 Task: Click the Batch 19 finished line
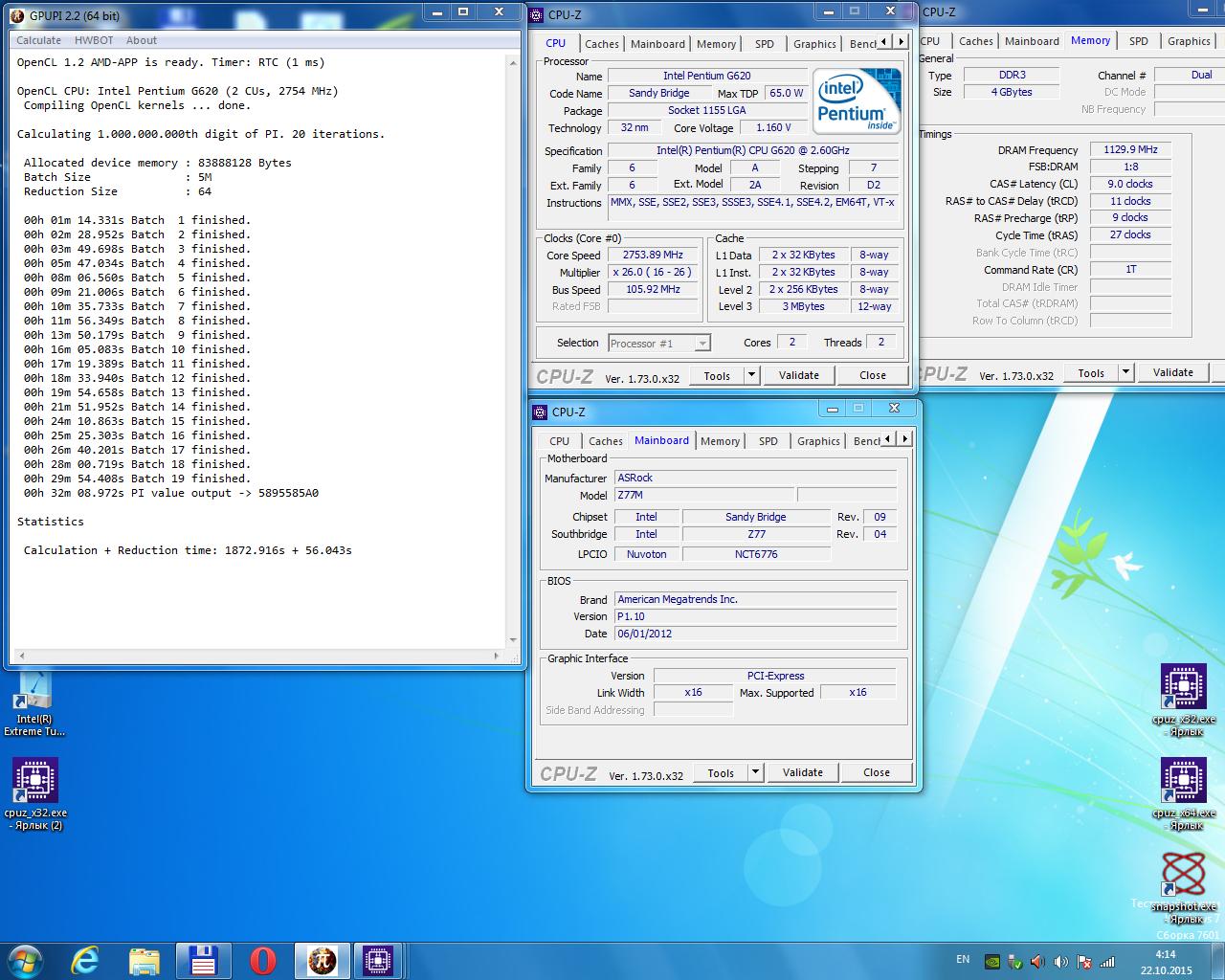click(137, 479)
